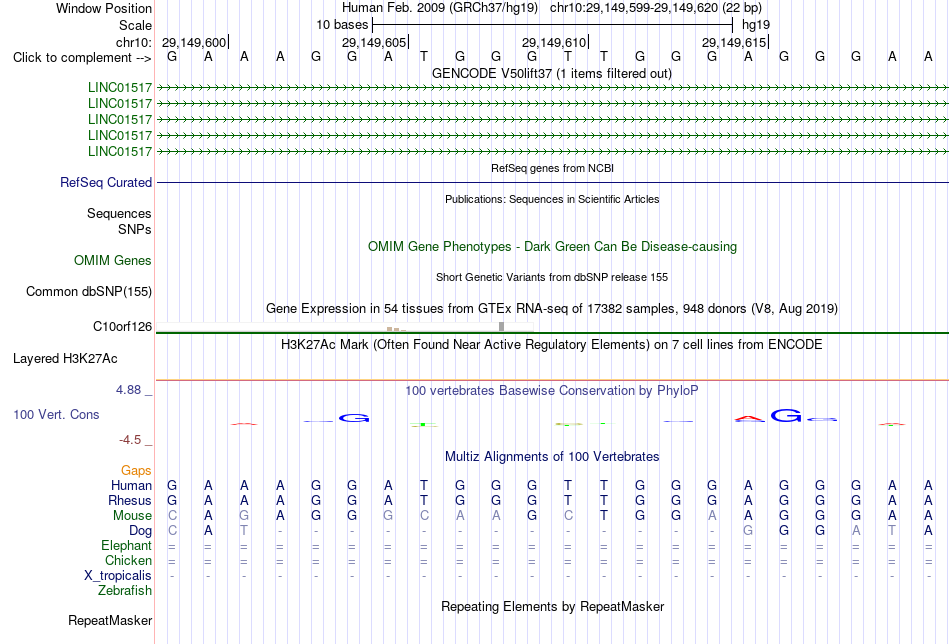Select the X_tropicalis species label
Screen dimensions: 950x644
coord(118,576)
